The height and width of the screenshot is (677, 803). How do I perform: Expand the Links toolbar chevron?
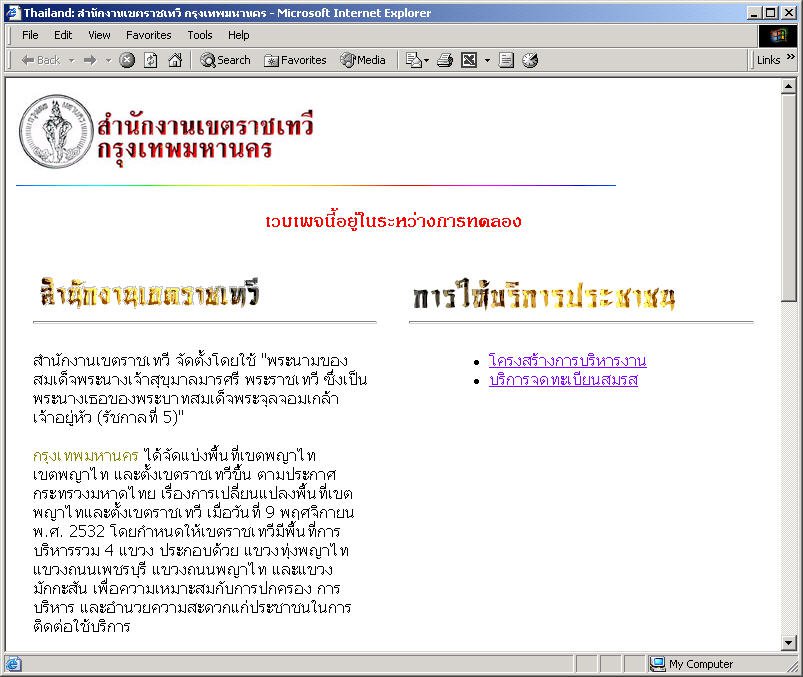791,60
